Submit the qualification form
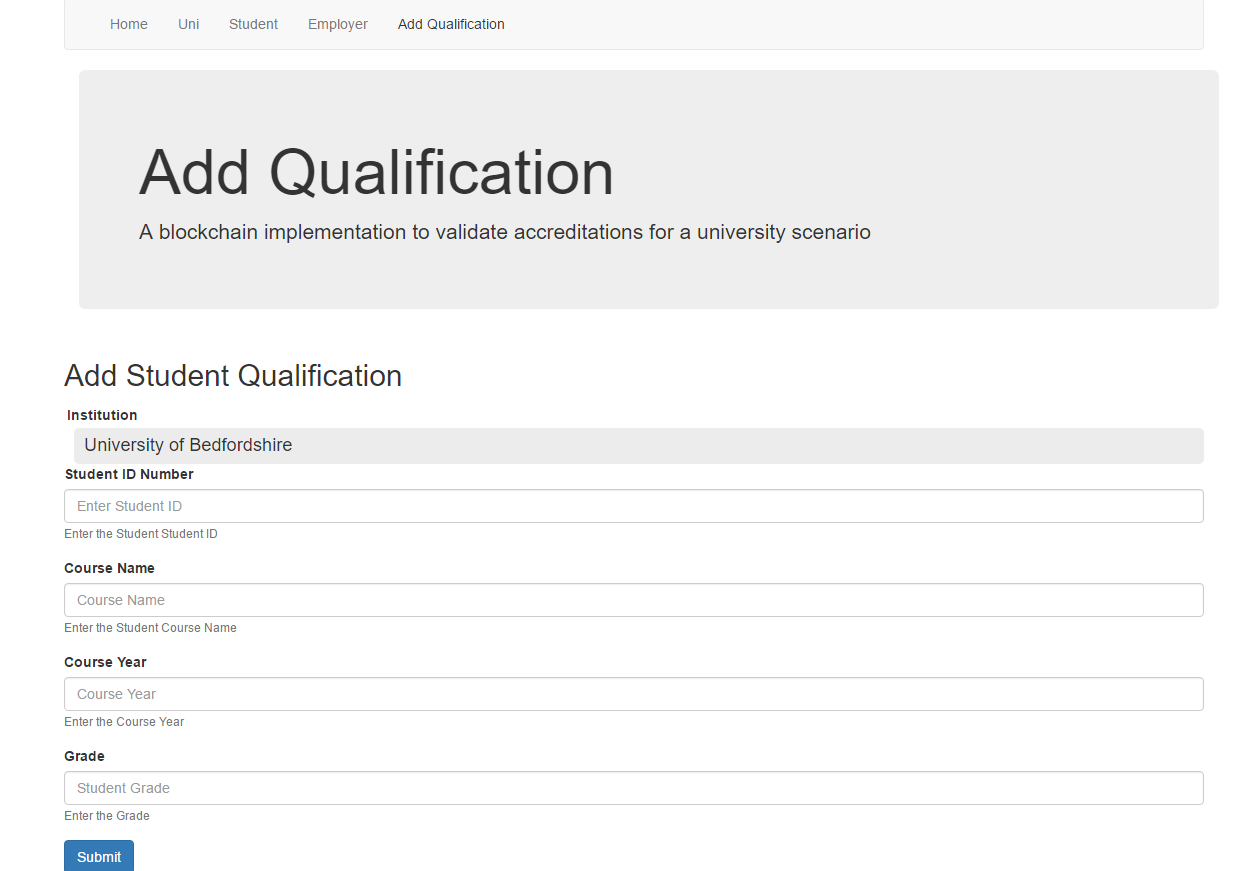This screenshot has width=1243, height=871. 99,857
